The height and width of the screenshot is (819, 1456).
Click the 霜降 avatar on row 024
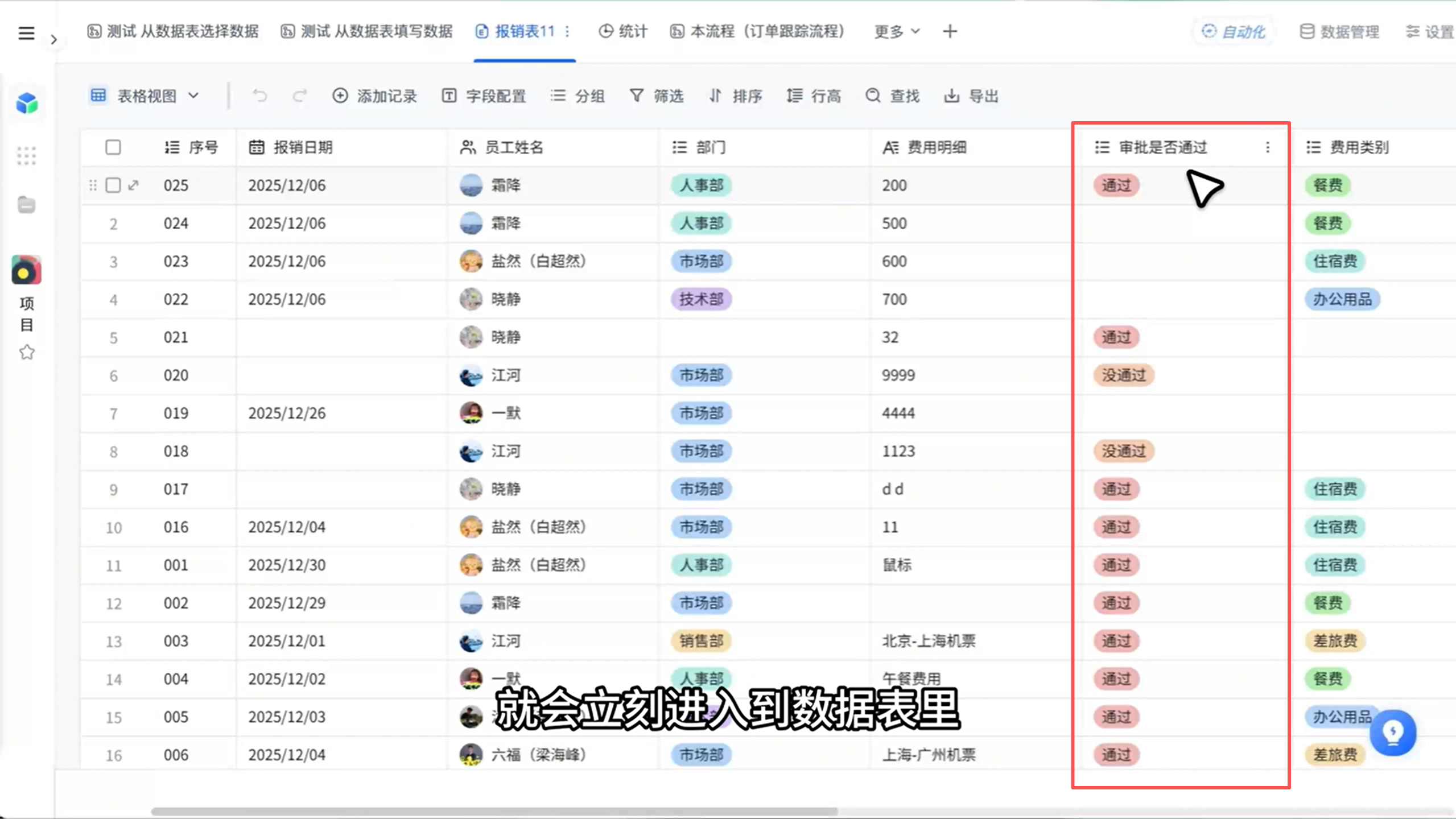point(471,224)
